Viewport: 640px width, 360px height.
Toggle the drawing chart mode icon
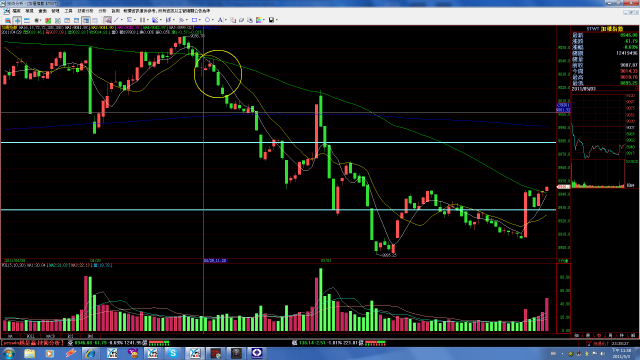[107, 20]
